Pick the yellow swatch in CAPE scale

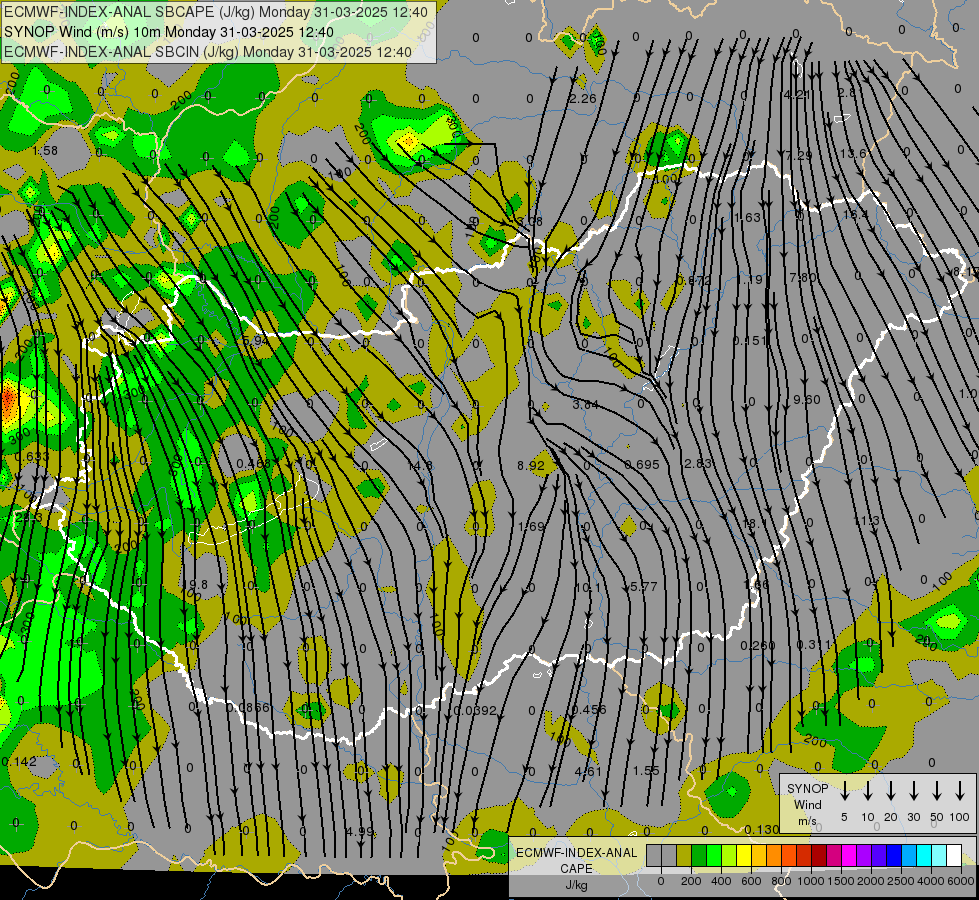point(744,856)
